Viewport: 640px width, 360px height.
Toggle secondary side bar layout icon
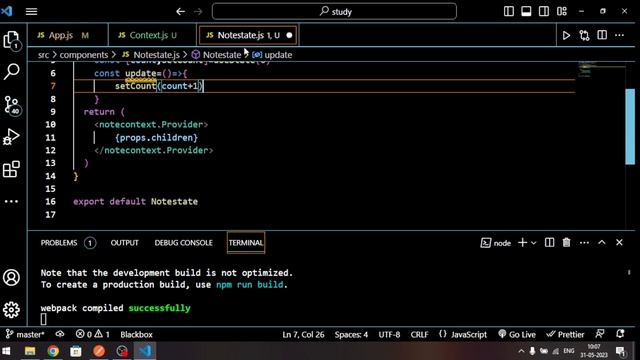tap(544, 11)
